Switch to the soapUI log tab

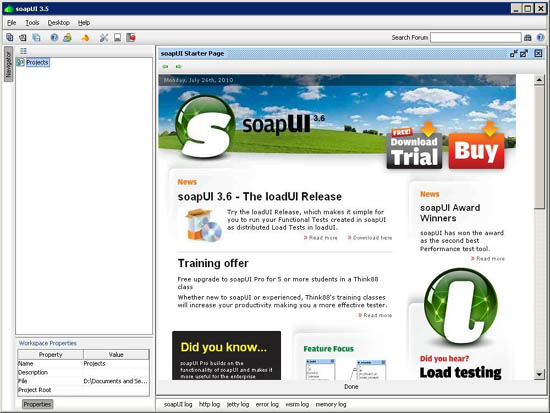point(178,404)
